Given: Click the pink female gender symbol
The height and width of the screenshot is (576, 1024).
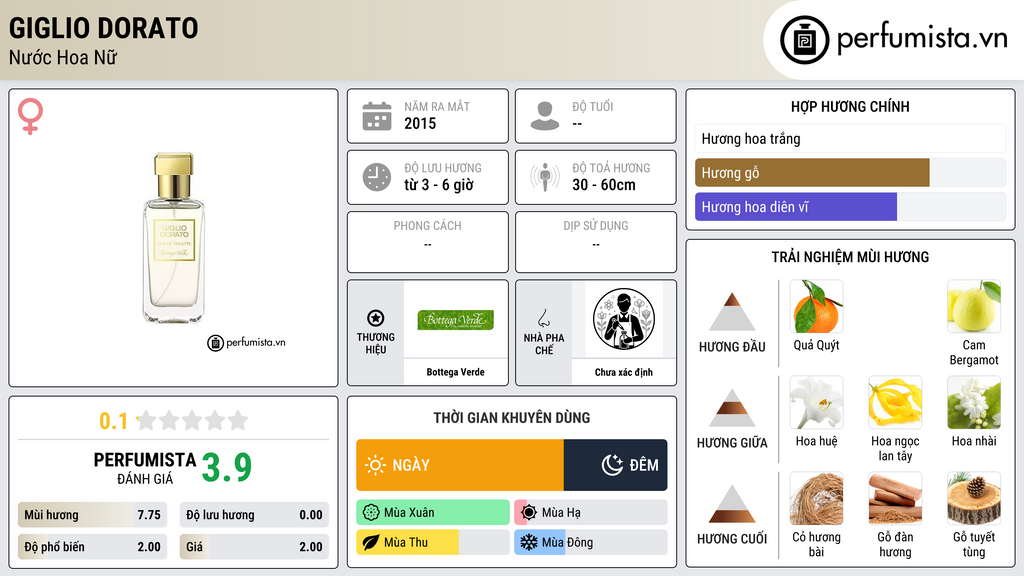Looking at the screenshot, I should point(30,116).
